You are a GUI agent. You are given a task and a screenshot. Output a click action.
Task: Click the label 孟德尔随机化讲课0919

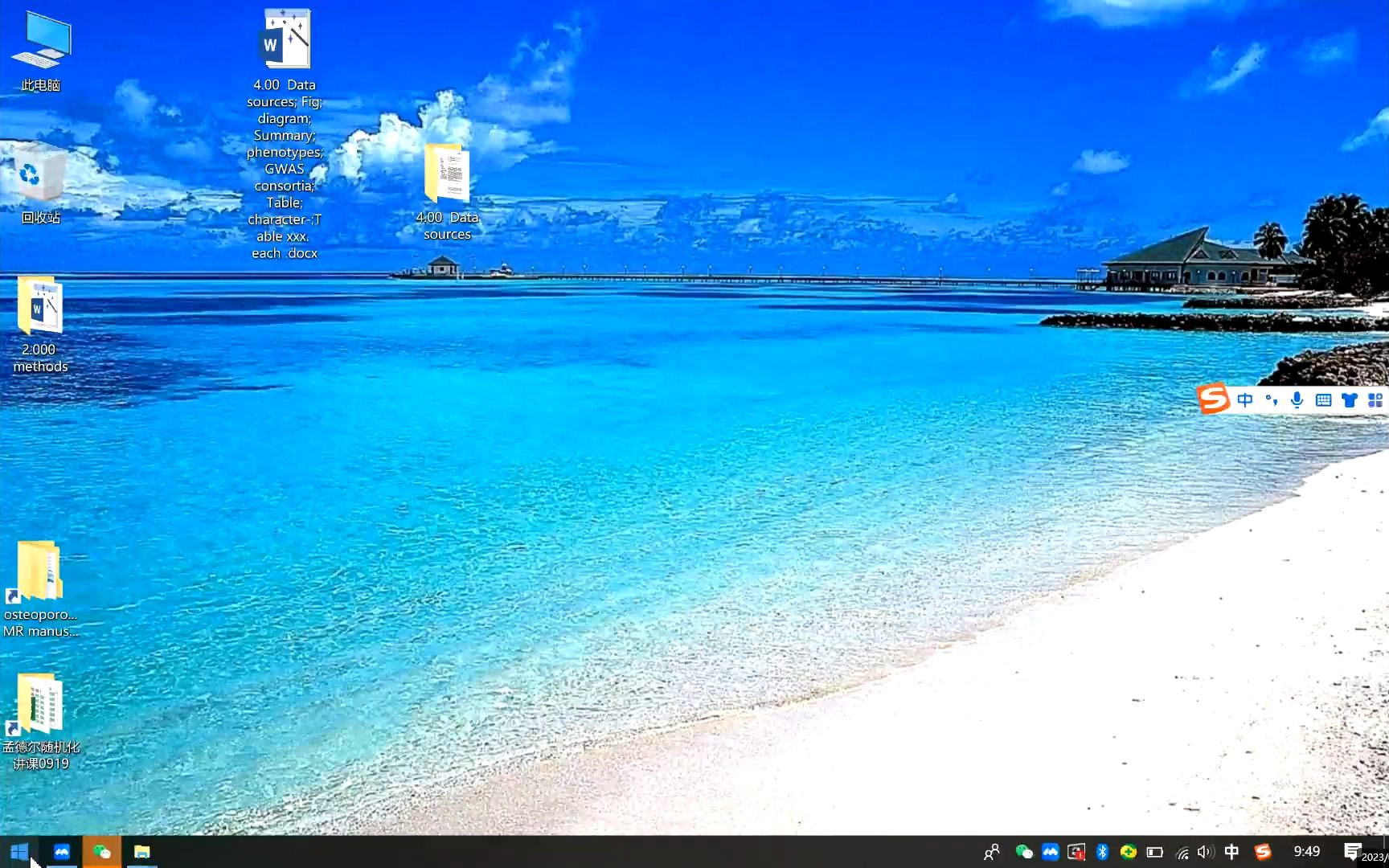[41, 755]
